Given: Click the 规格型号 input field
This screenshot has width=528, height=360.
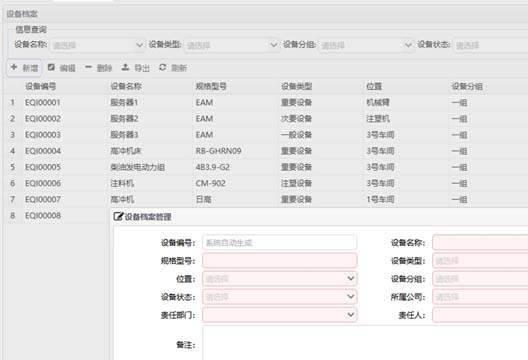Looking at the screenshot, I should [x=279, y=261].
